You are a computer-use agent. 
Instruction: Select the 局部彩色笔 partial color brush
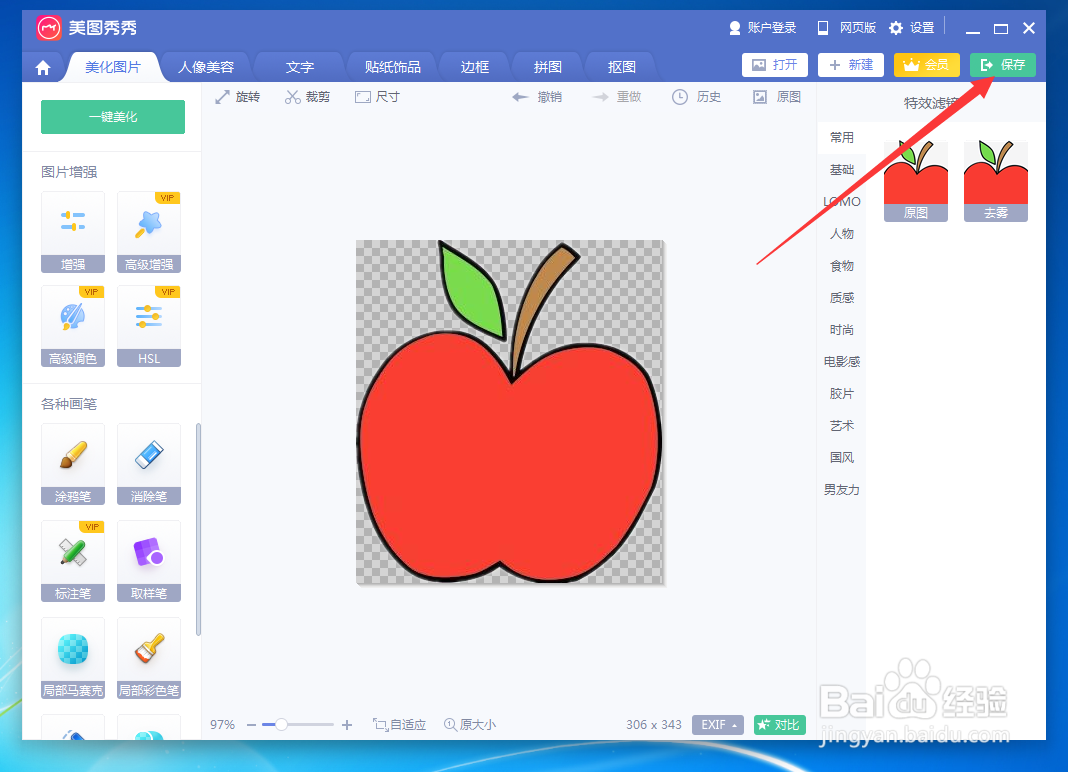[x=148, y=658]
